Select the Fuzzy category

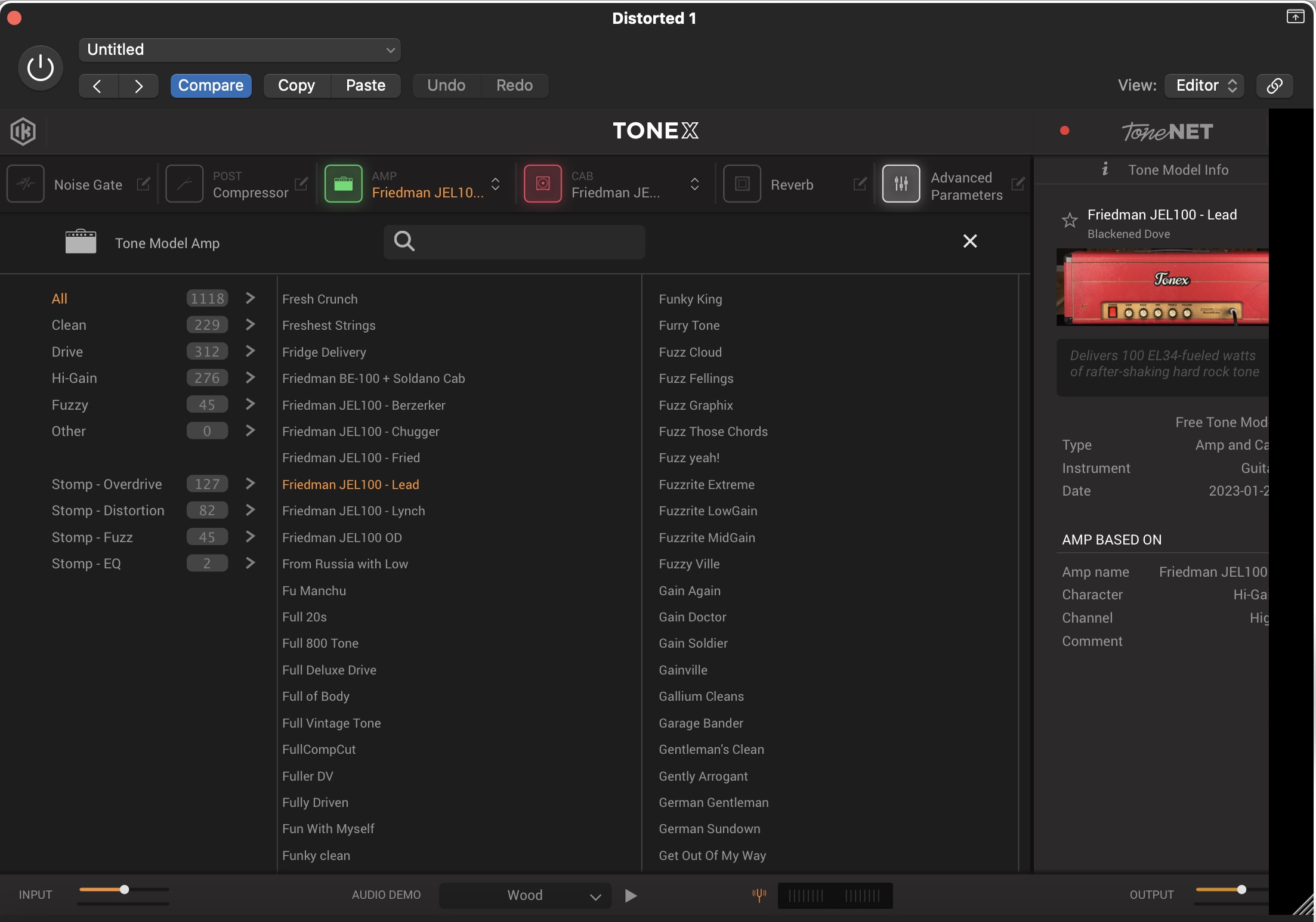click(70, 405)
